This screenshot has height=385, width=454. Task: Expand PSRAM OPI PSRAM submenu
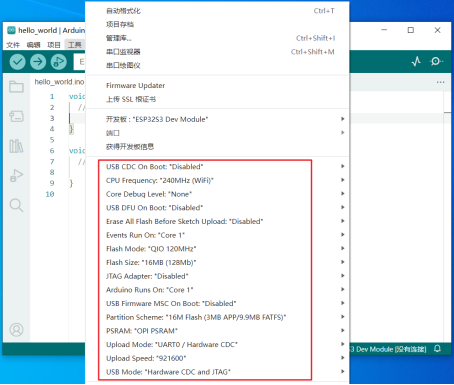[217, 331]
